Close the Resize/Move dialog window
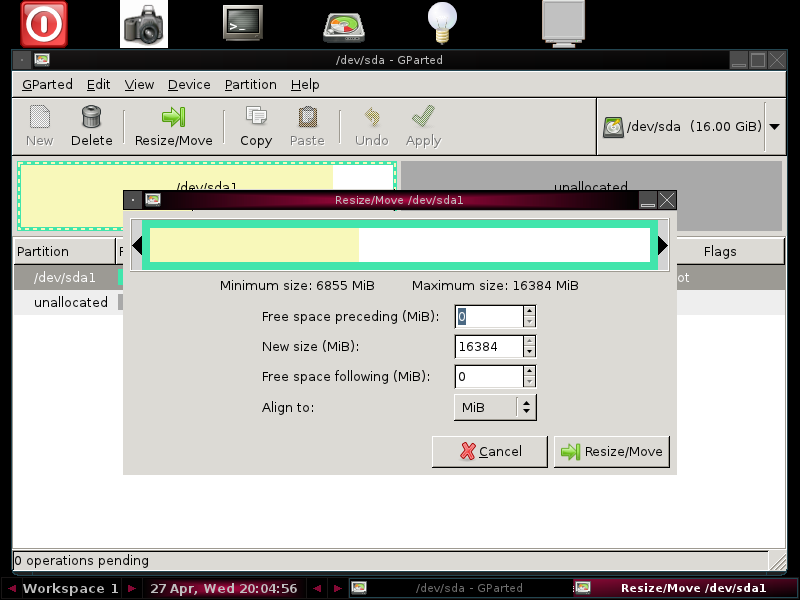This screenshot has height=600, width=800. pyautogui.click(x=667, y=200)
